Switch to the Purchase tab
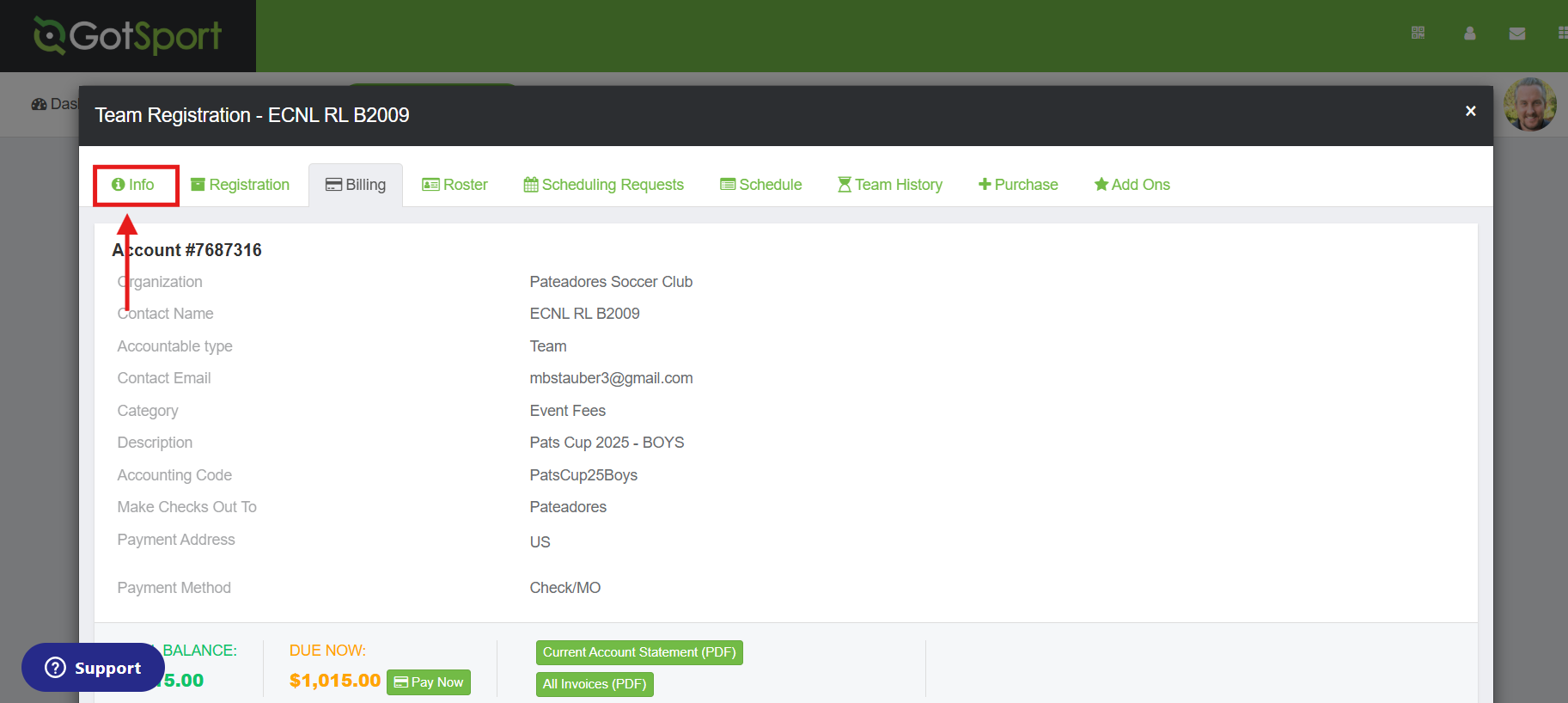1568x703 pixels. [1018, 185]
